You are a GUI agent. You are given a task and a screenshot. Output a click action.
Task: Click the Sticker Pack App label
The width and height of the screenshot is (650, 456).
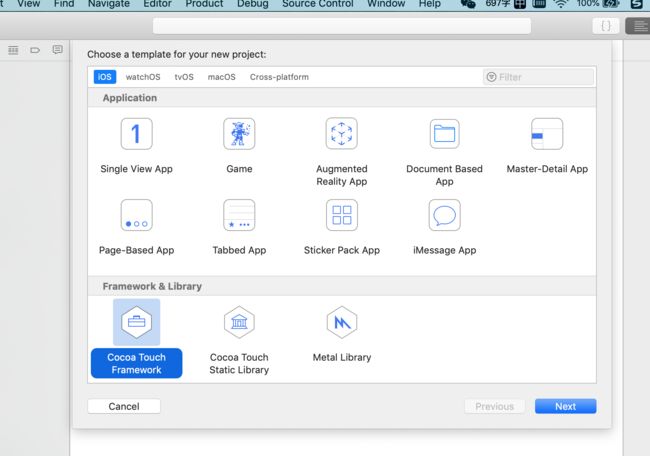click(x=342, y=250)
